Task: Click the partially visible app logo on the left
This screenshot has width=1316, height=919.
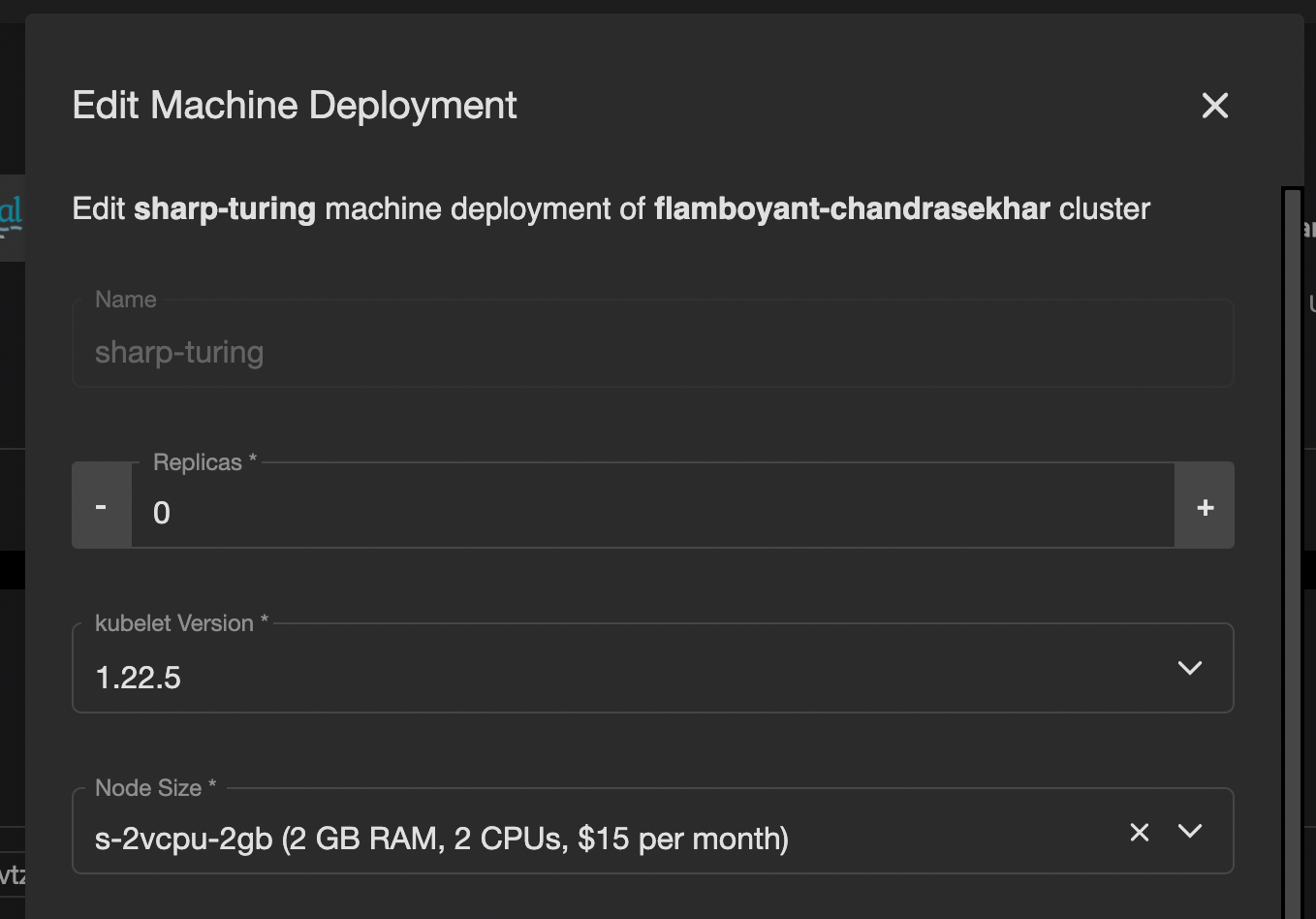Action: point(11,211)
